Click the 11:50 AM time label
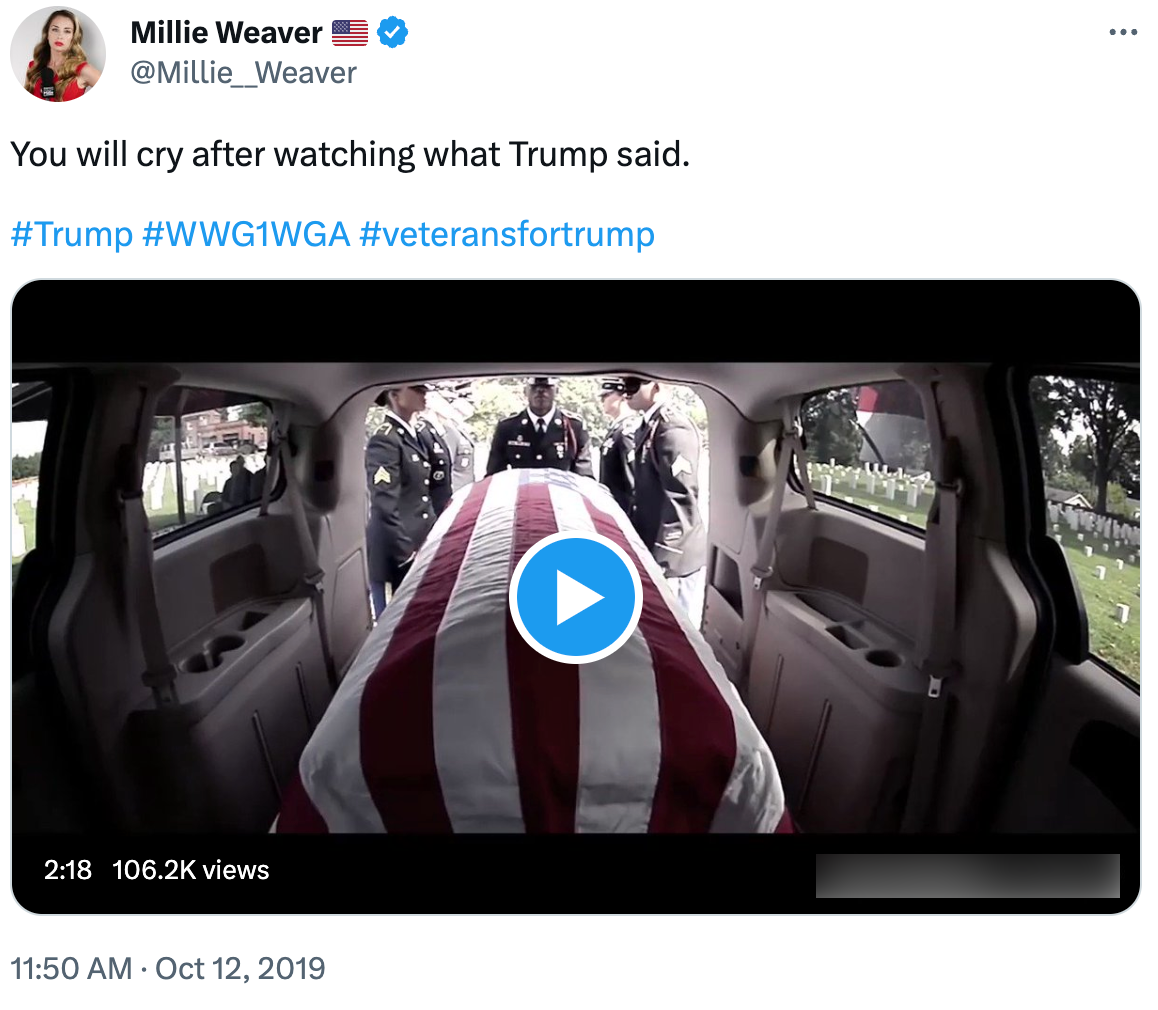This screenshot has height=1010, width=1158. (x=69, y=968)
